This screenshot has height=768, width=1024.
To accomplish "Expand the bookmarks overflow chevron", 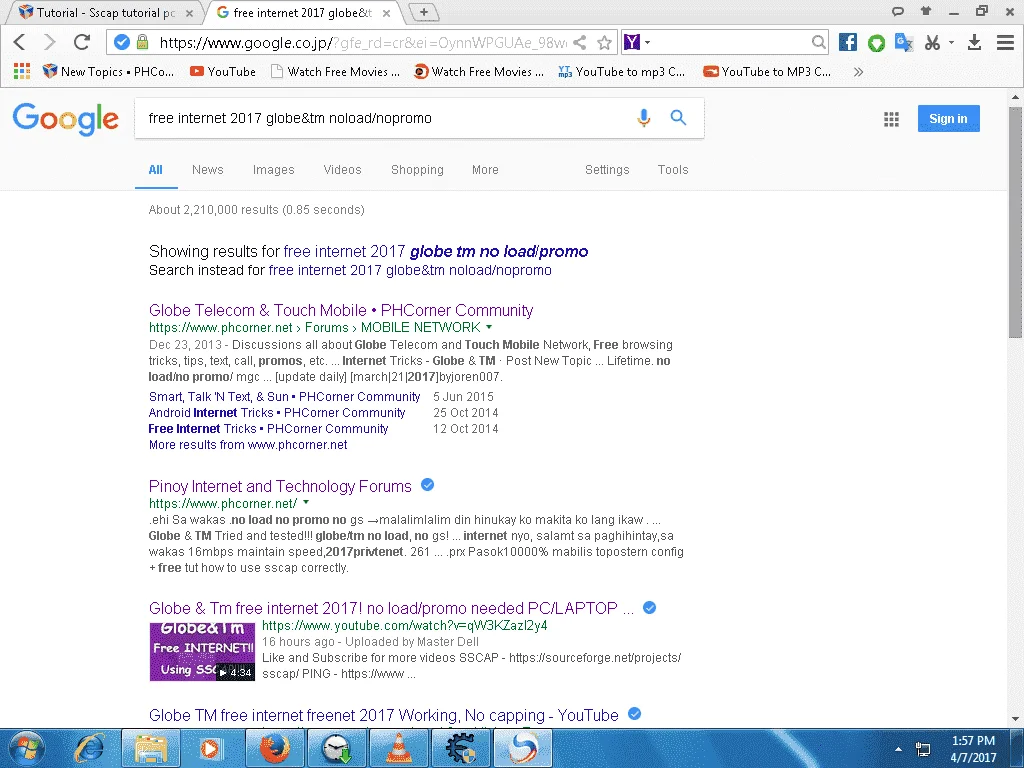I will tap(858, 72).
